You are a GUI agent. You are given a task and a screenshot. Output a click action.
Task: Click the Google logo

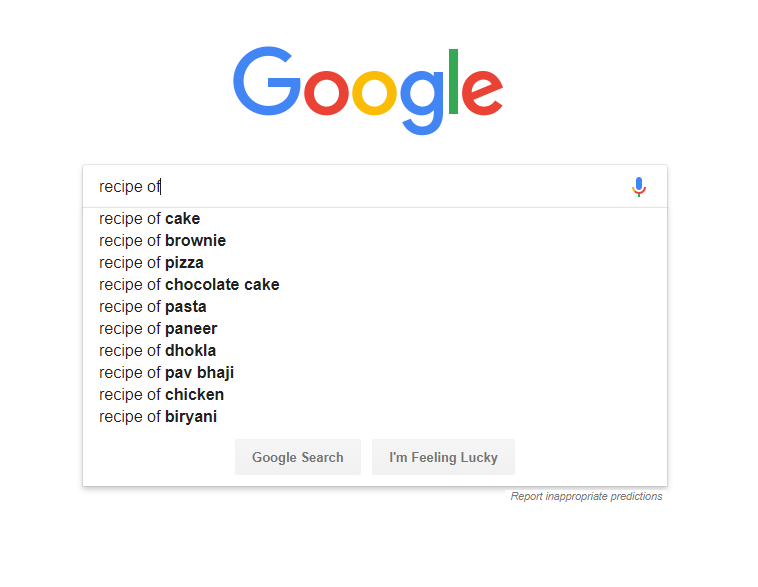click(368, 90)
